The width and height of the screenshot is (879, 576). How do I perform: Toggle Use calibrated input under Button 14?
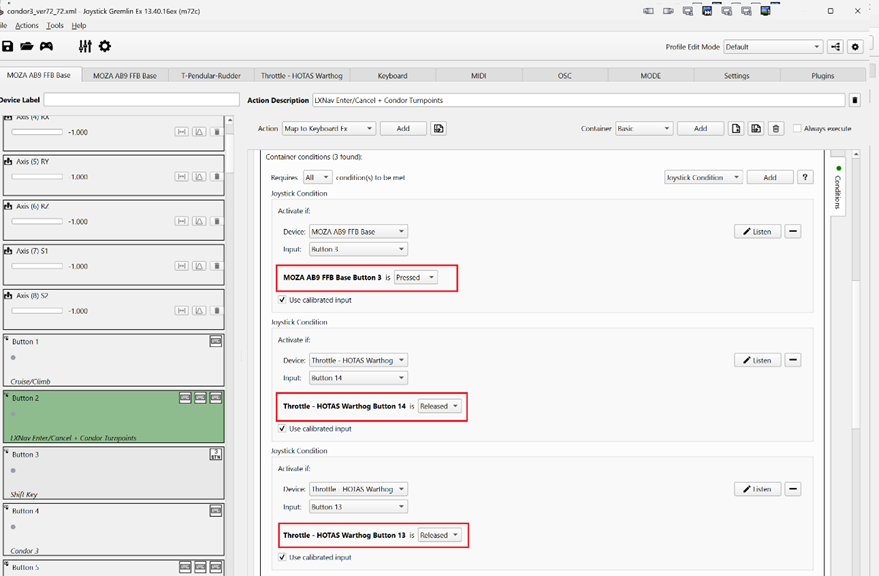point(282,428)
